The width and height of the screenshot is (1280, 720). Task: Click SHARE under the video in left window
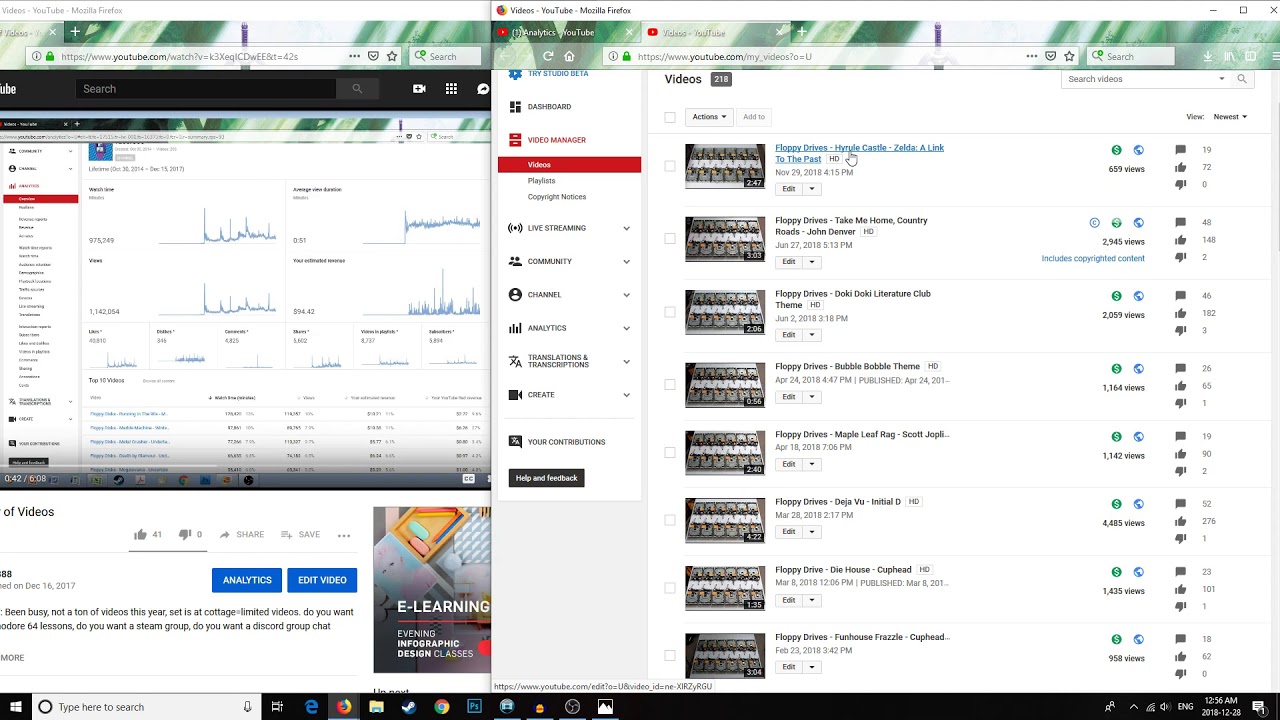tap(242, 535)
